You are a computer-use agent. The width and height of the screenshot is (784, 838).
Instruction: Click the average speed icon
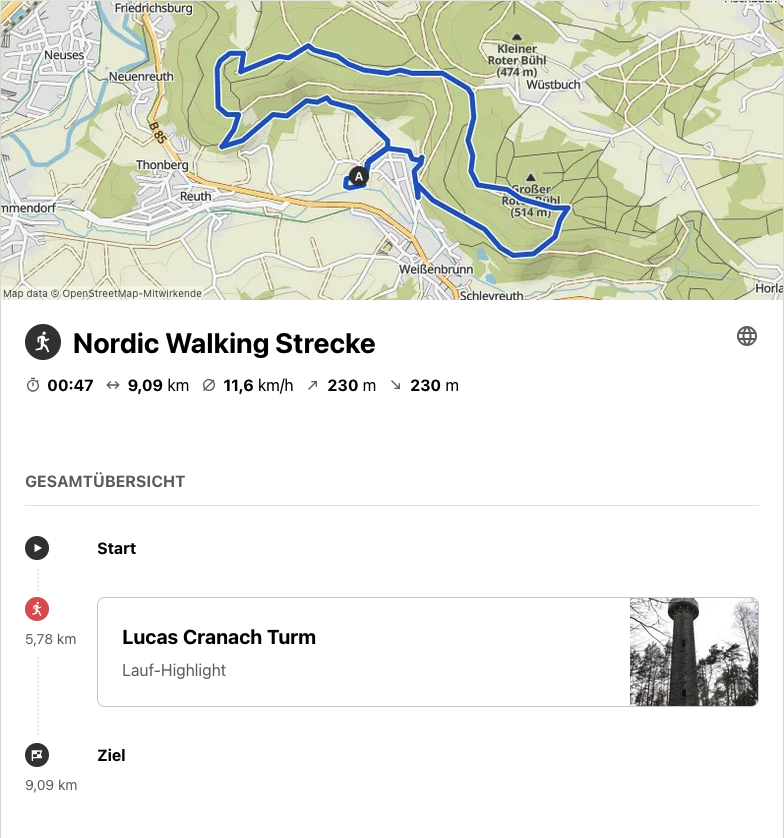[208, 385]
